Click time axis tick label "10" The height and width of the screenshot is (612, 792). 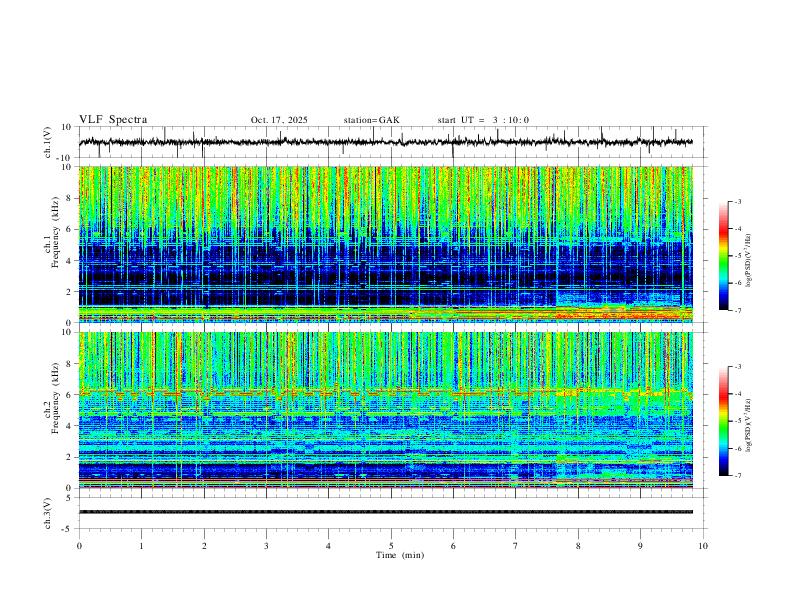click(x=703, y=546)
